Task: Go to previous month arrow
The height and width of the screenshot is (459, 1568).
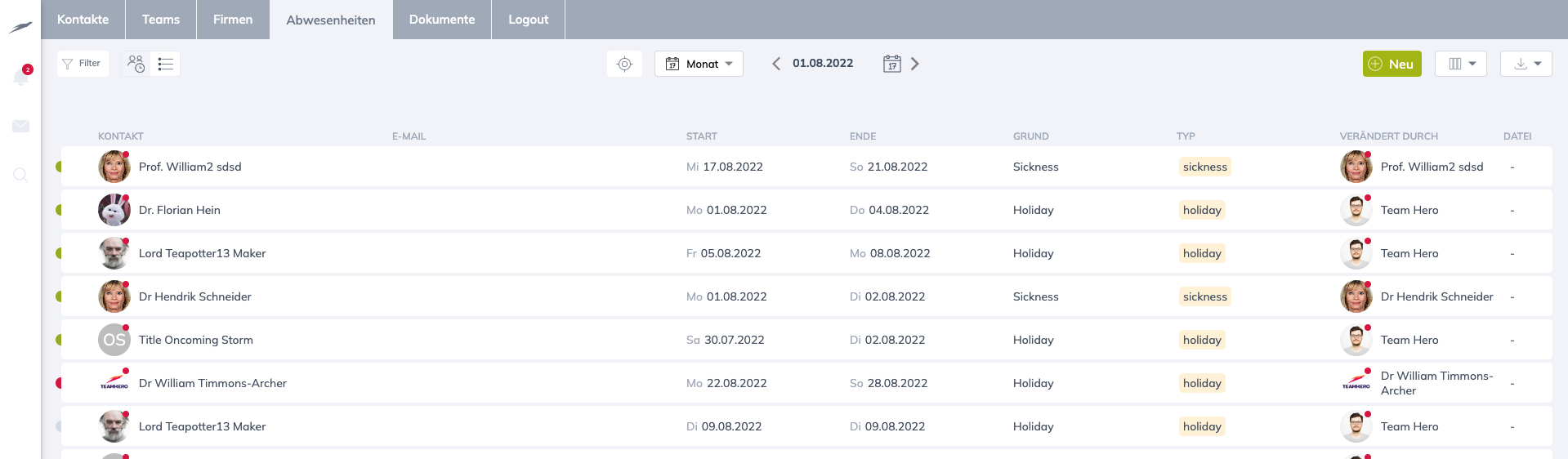Action: pyautogui.click(x=776, y=64)
